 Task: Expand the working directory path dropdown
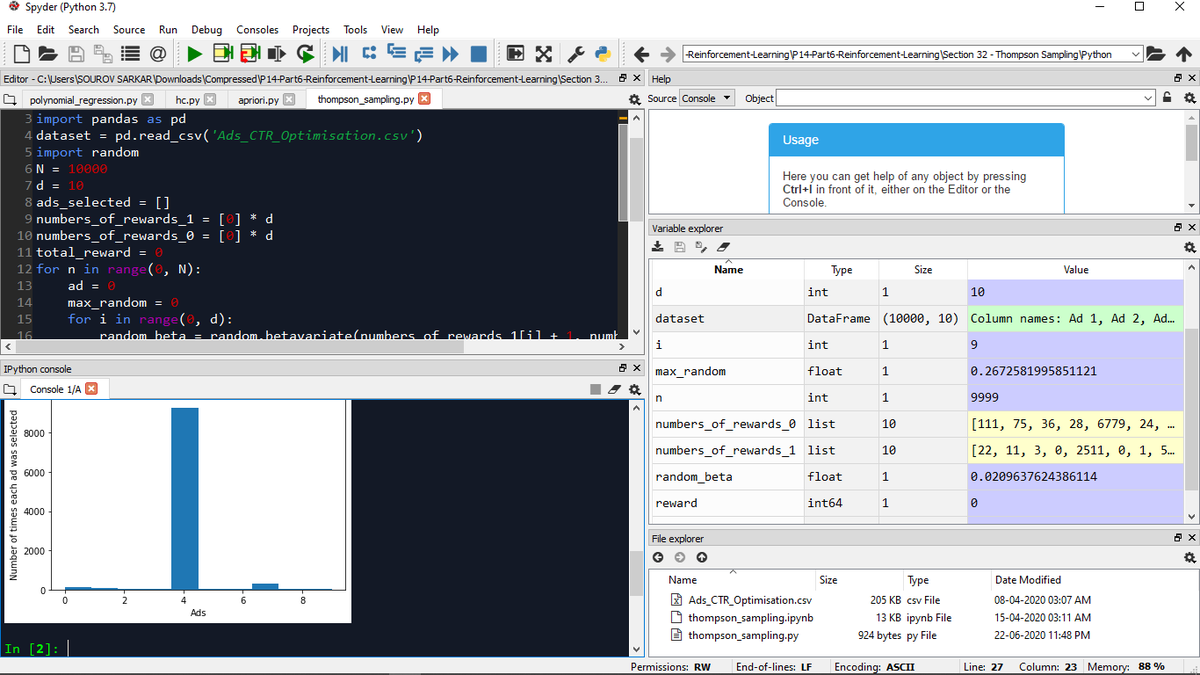[x=1135, y=54]
